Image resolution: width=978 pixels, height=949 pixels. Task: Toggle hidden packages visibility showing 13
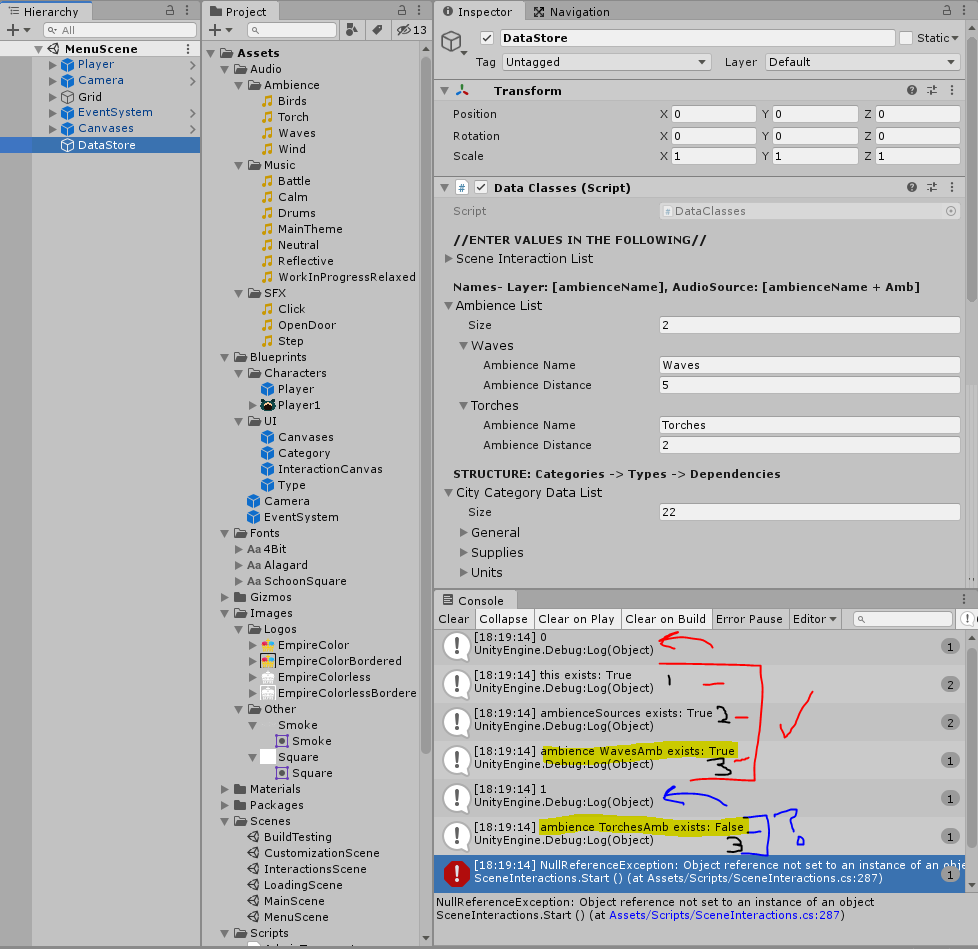pyautogui.click(x=412, y=30)
